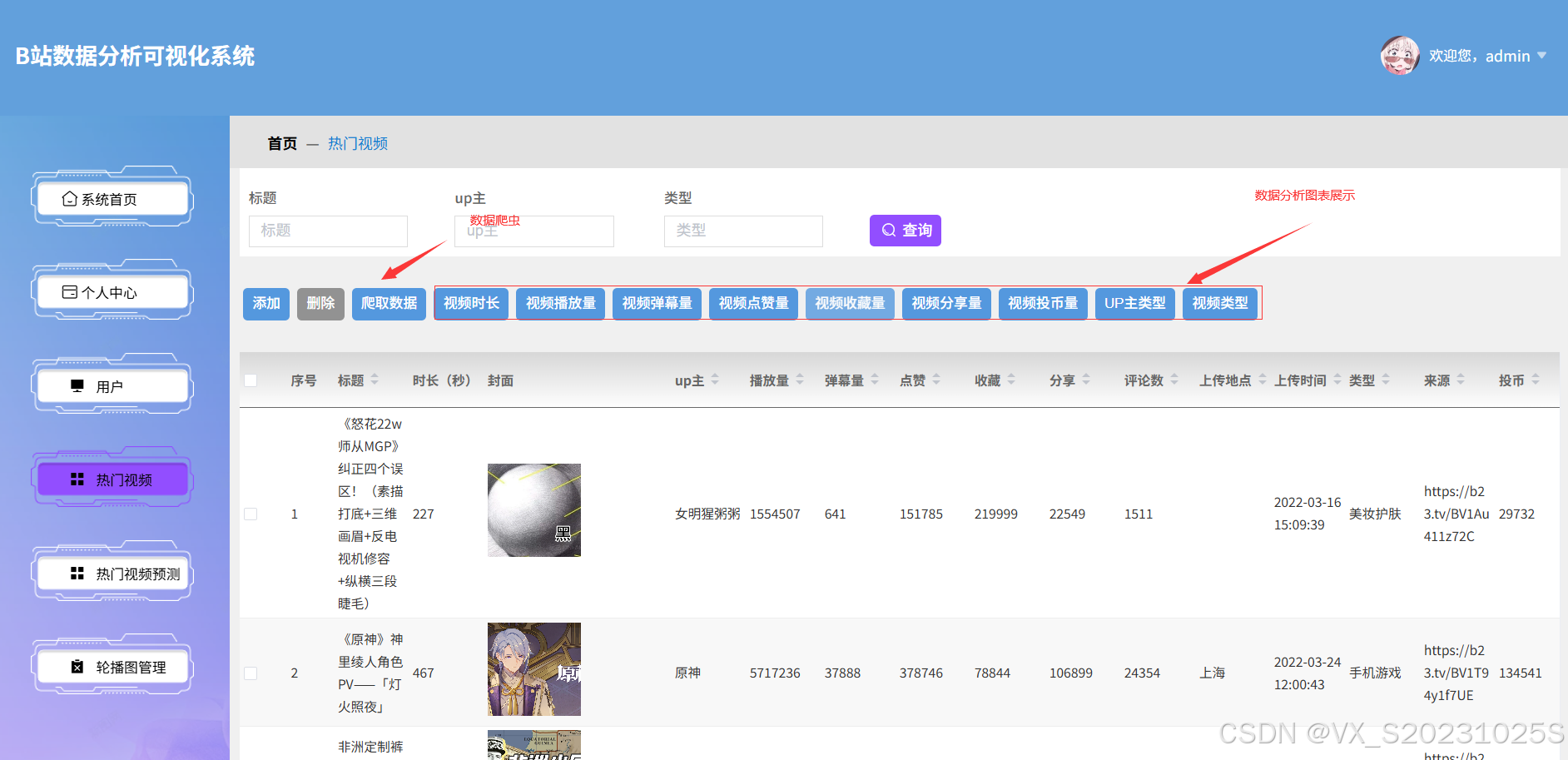Open the 视频分享量 chart
Screen dimensions: 1568x760
[x=946, y=304]
